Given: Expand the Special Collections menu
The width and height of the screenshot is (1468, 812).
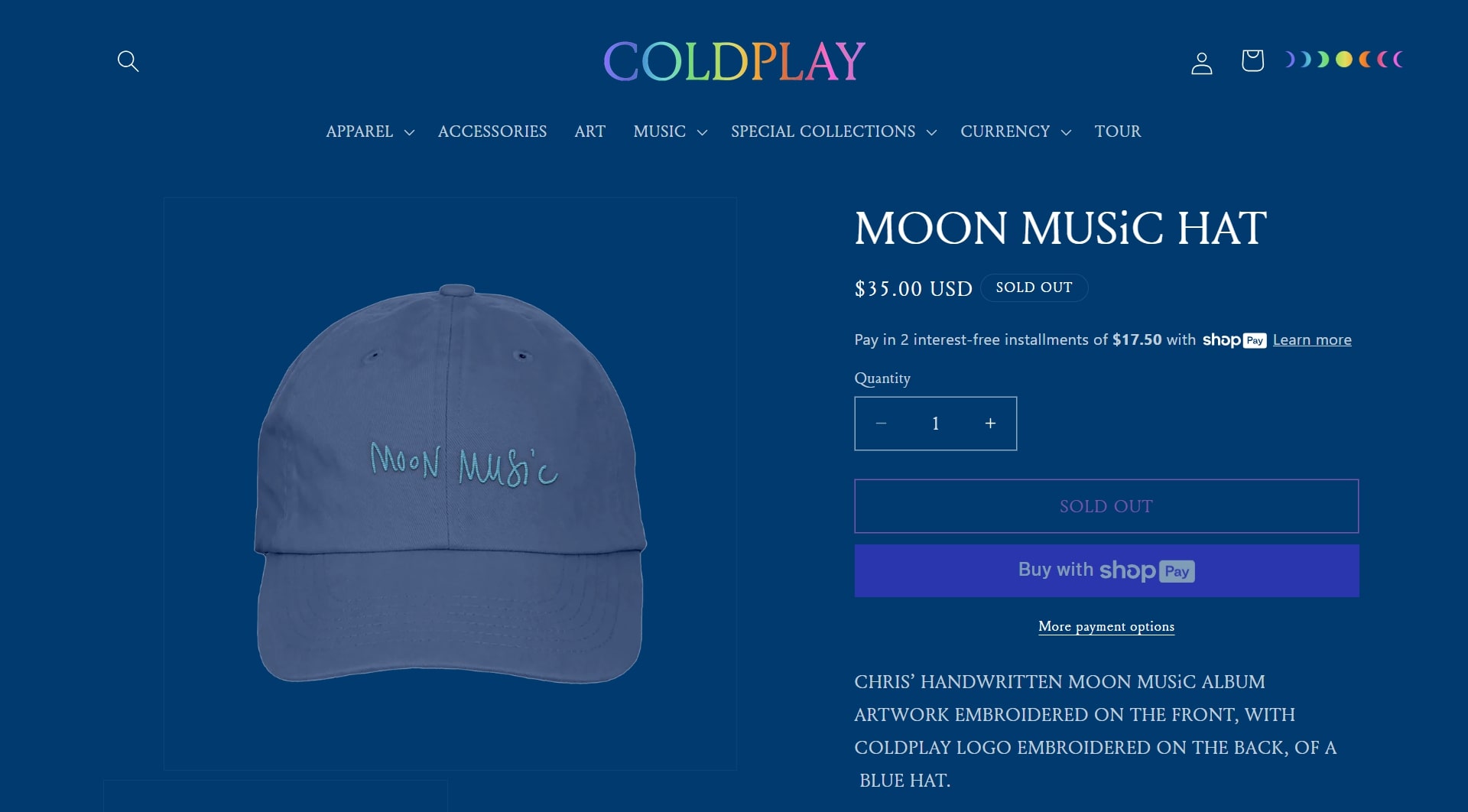Looking at the screenshot, I should 833,132.
